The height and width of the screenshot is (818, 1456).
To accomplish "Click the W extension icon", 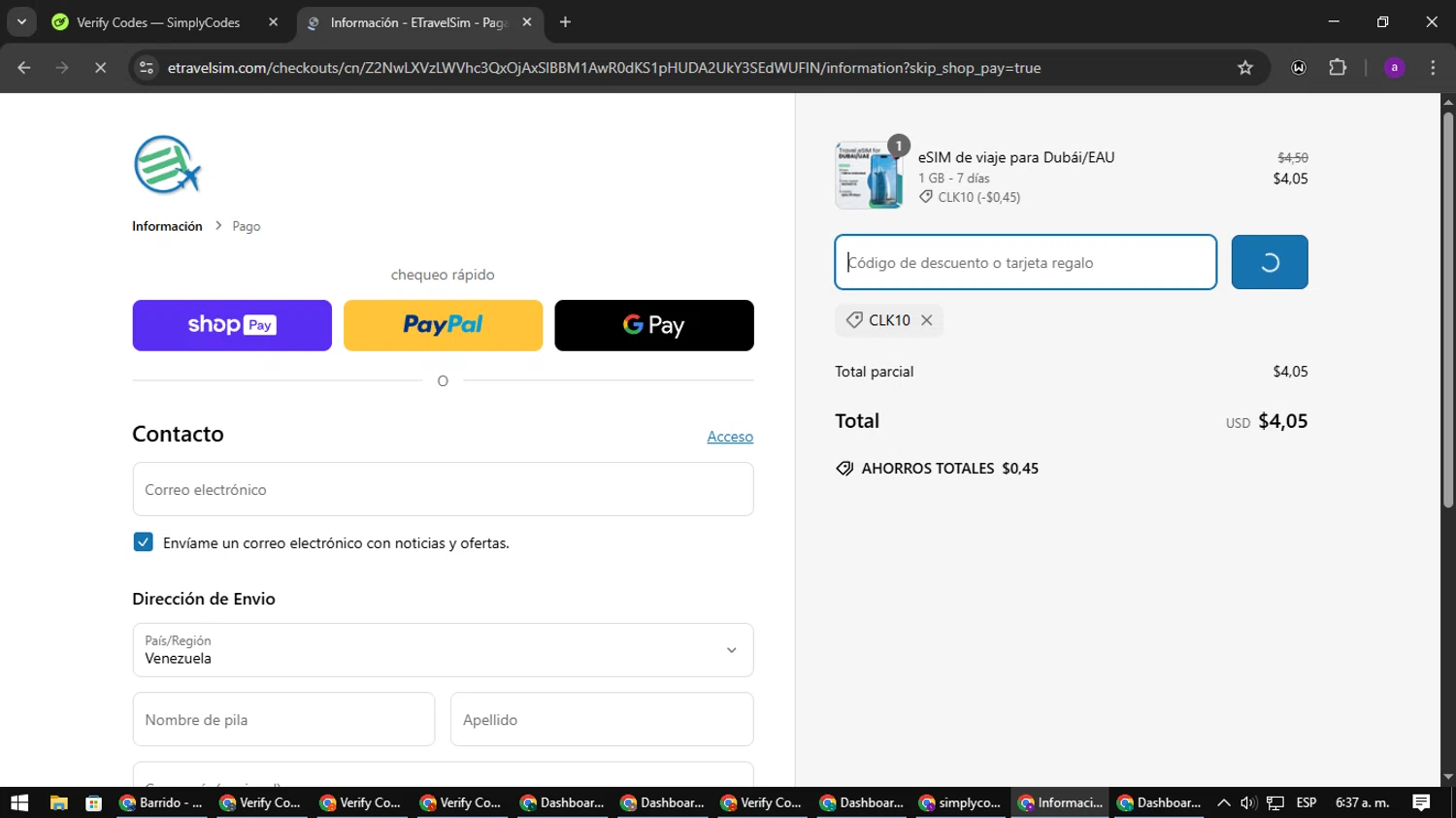I will coord(1299,68).
